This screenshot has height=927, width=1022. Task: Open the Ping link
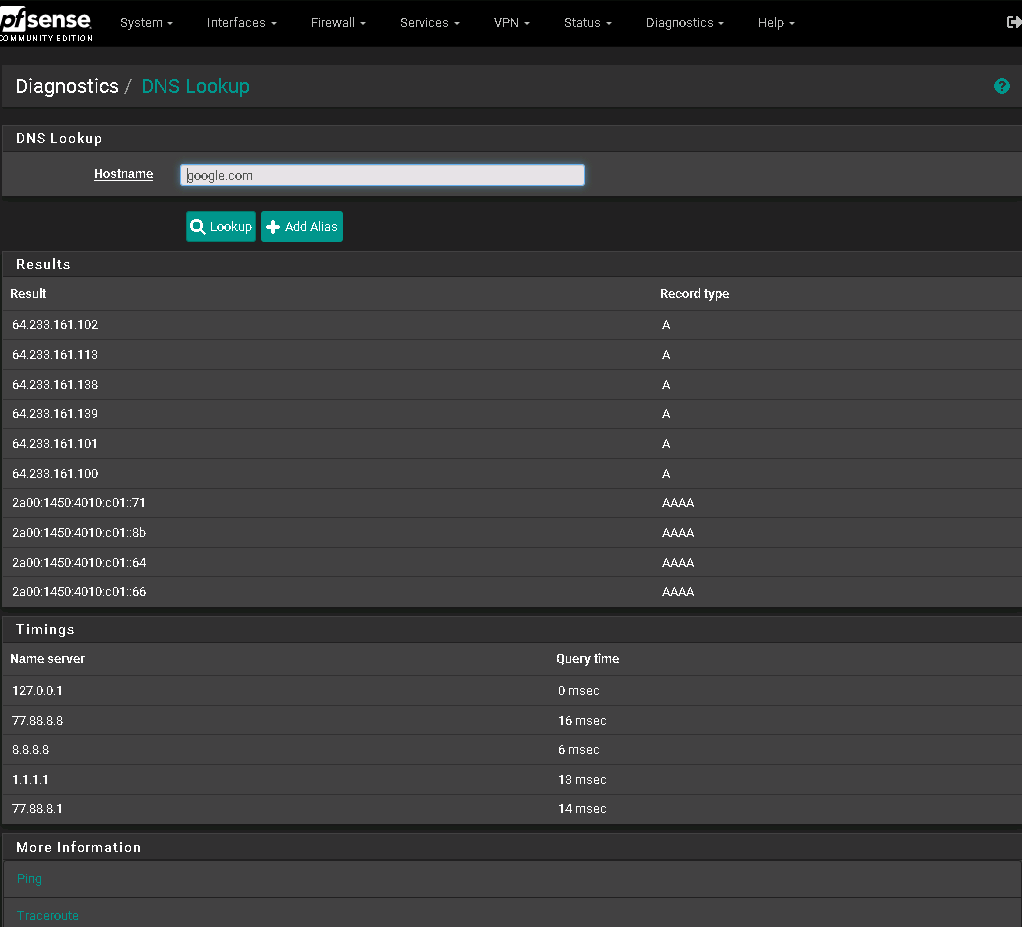[29, 879]
